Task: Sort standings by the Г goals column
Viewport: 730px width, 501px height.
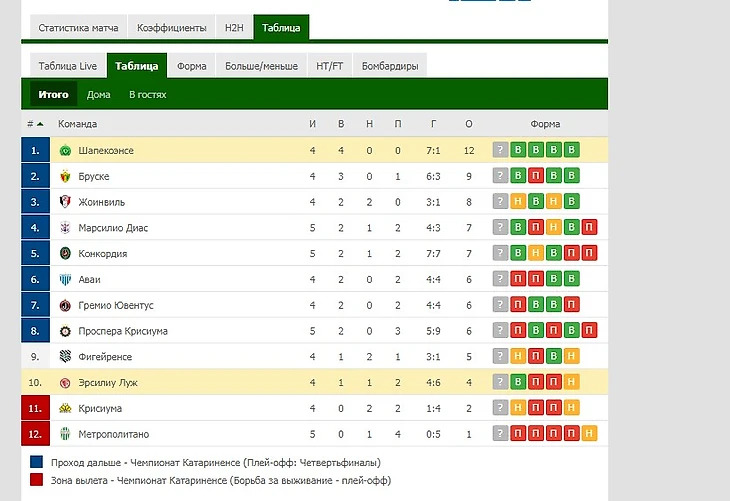Action: pos(433,124)
